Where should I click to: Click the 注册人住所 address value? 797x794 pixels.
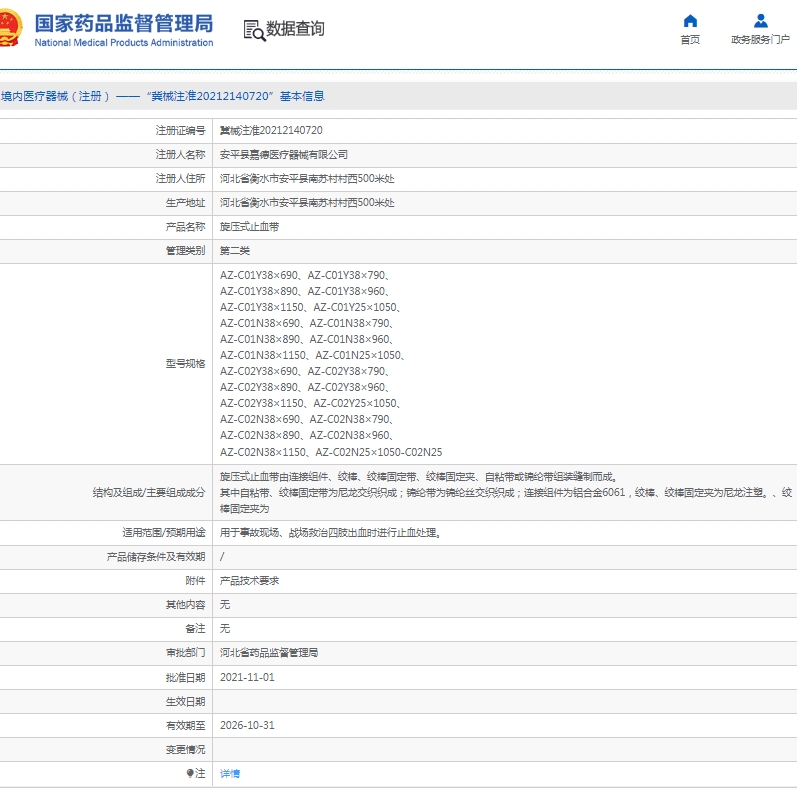coord(307,178)
